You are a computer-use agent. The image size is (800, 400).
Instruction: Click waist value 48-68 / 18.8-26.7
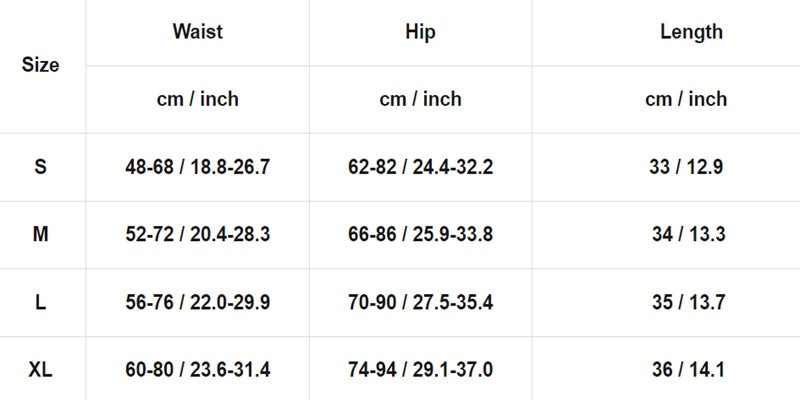coord(197,167)
